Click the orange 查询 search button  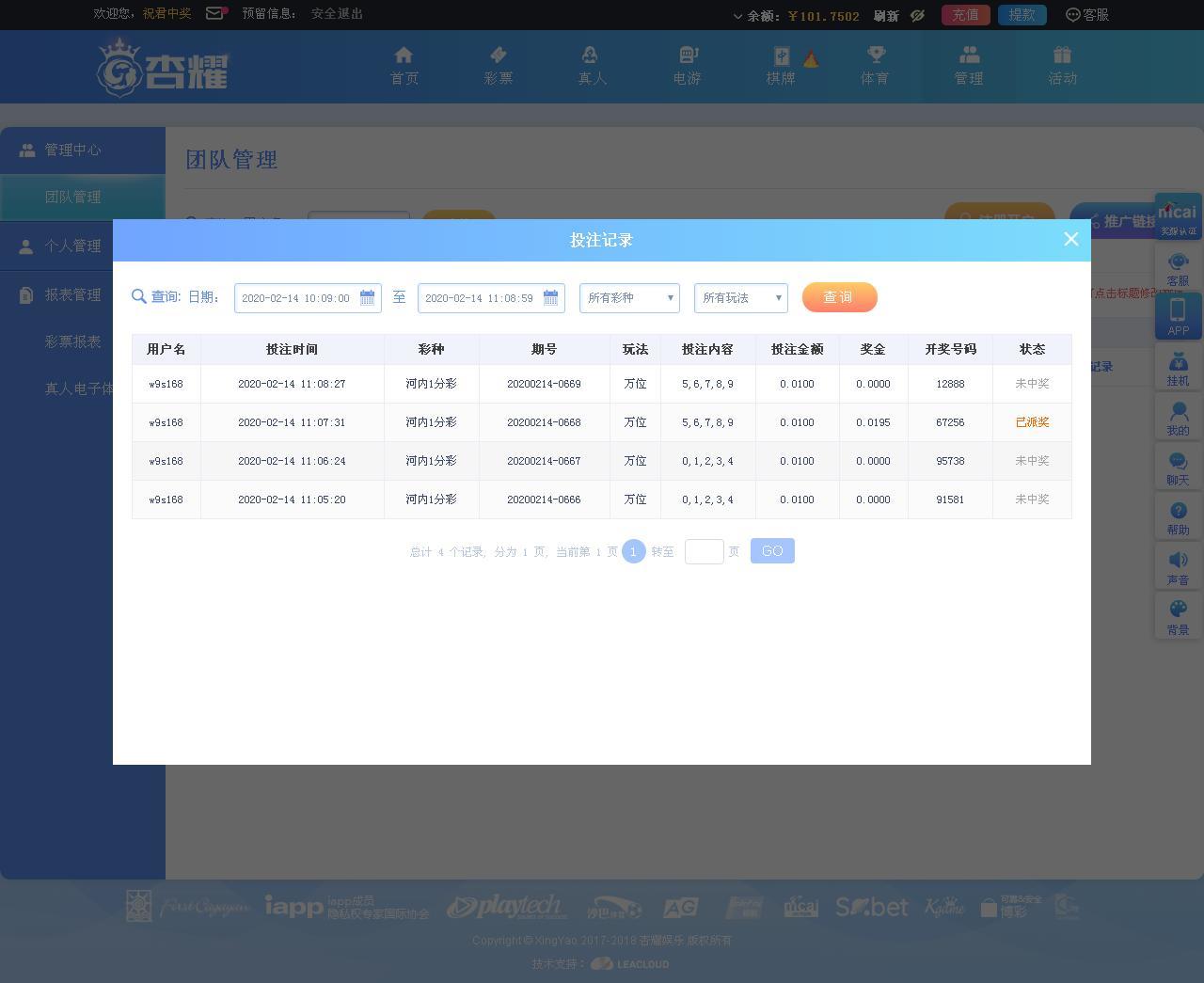(839, 297)
